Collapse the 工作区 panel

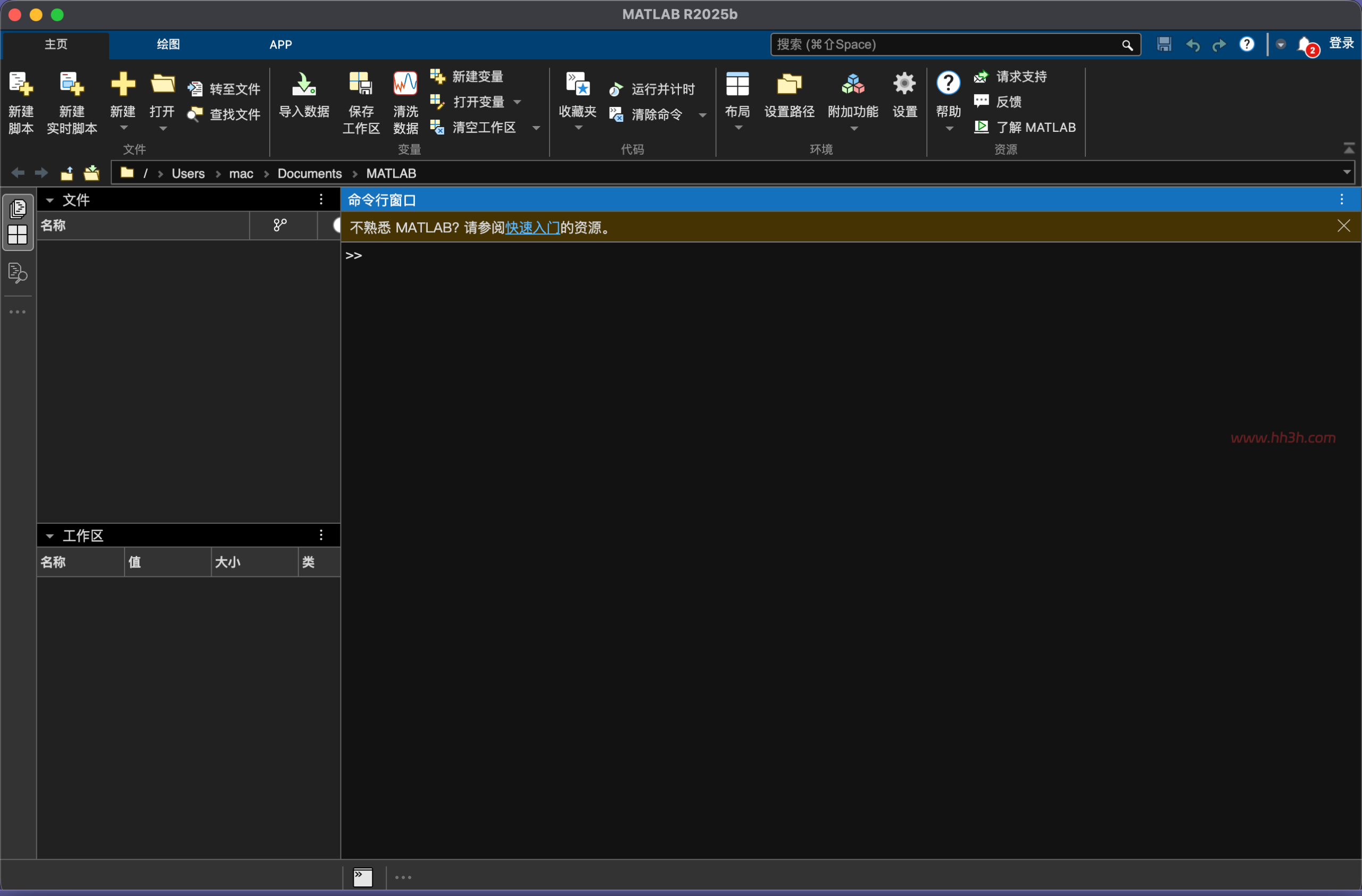(x=50, y=536)
